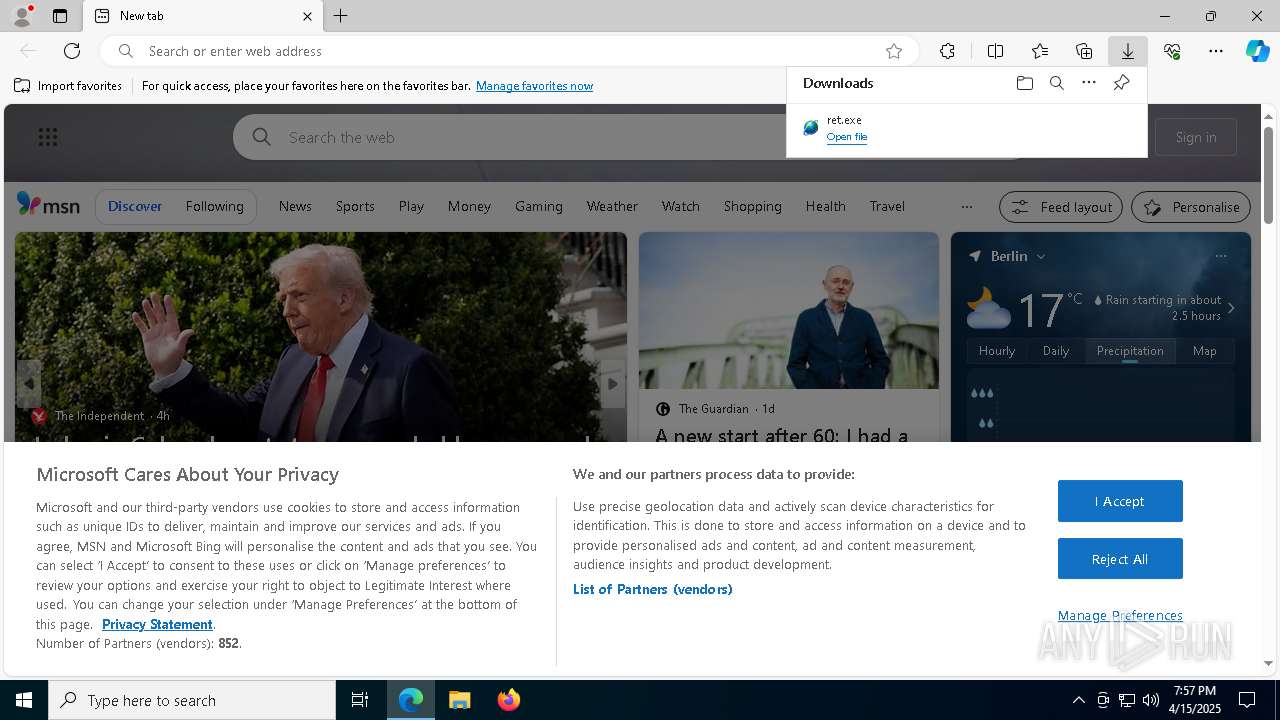Open the Edge profile icon
Image resolution: width=1280 pixels, height=720 pixels.
(21, 16)
